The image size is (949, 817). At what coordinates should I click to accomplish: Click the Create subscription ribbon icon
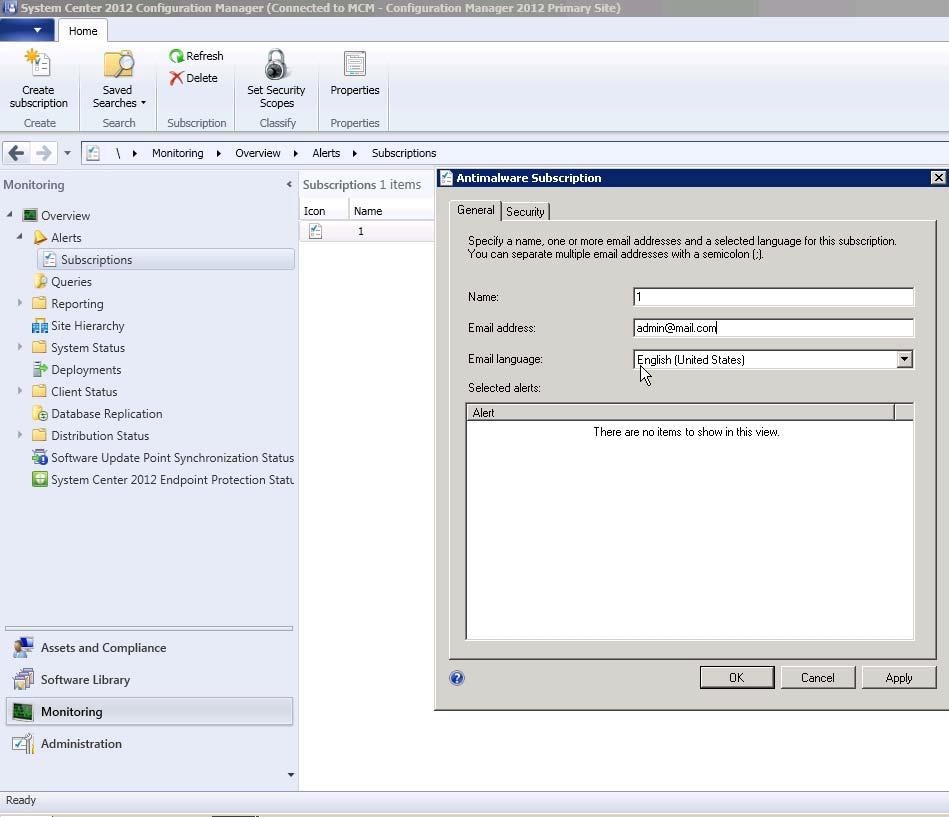tap(38, 64)
